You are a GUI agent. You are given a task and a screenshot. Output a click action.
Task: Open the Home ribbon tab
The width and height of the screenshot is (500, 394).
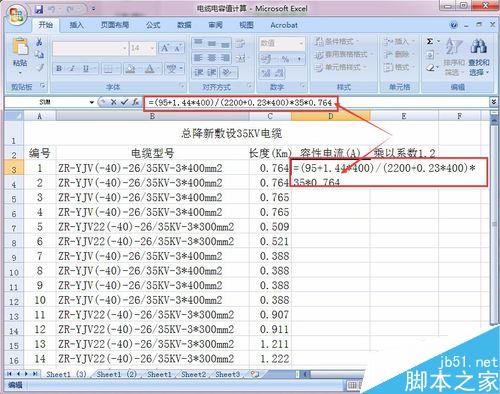click(x=46, y=25)
